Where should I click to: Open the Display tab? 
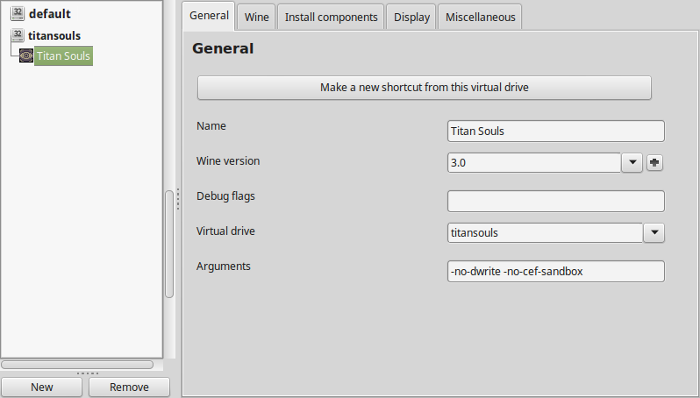click(412, 17)
